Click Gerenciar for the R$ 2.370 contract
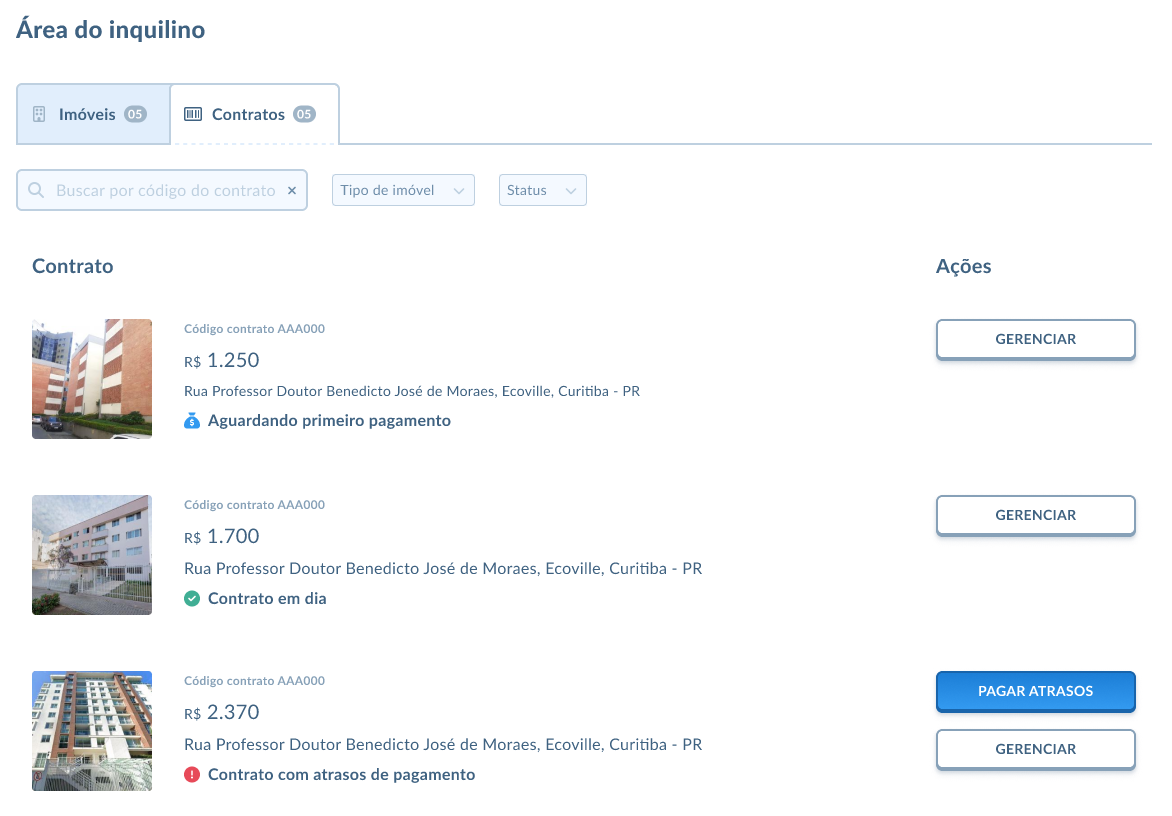 click(x=1035, y=749)
